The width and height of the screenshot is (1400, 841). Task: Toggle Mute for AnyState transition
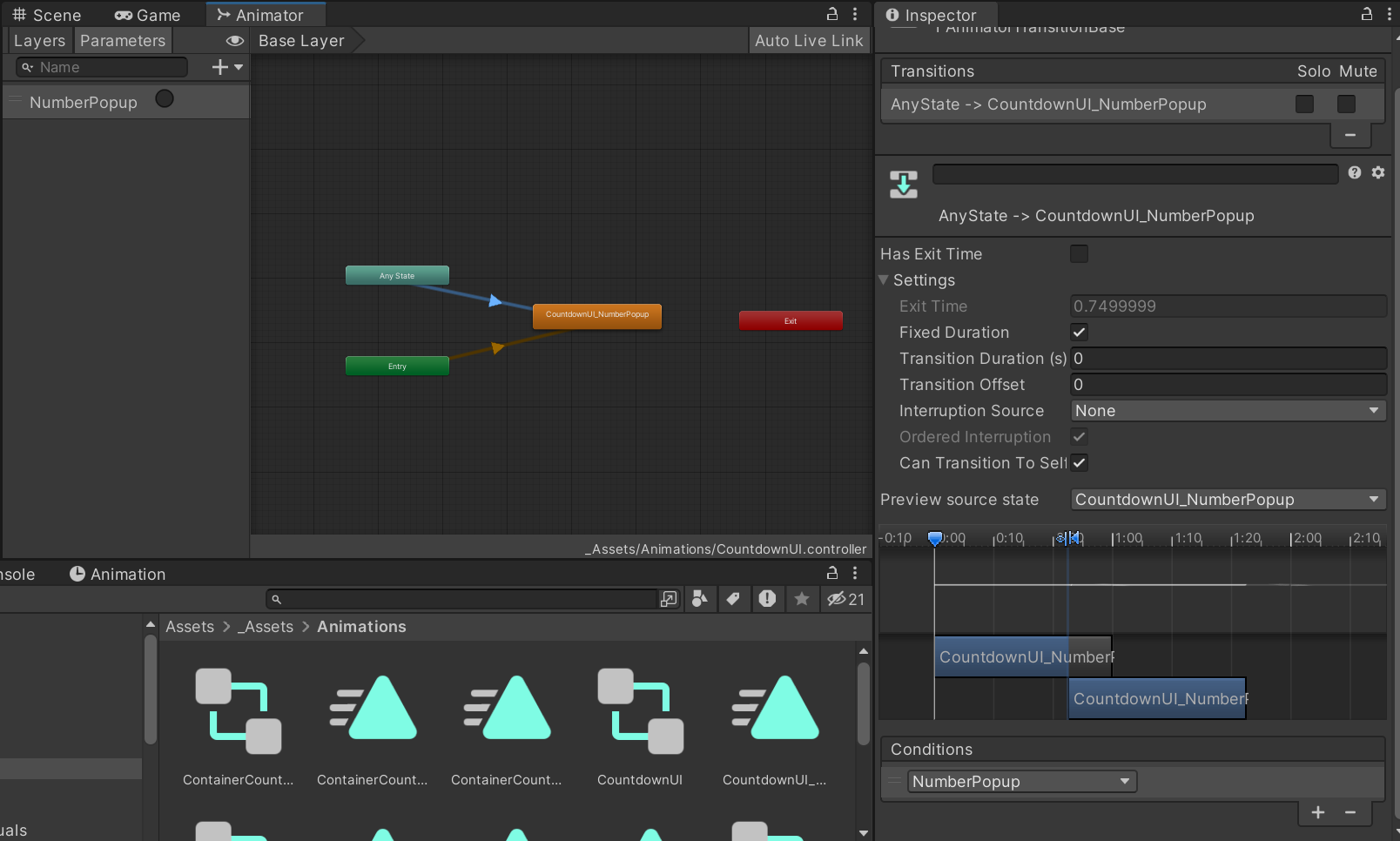[x=1346, y=104]
